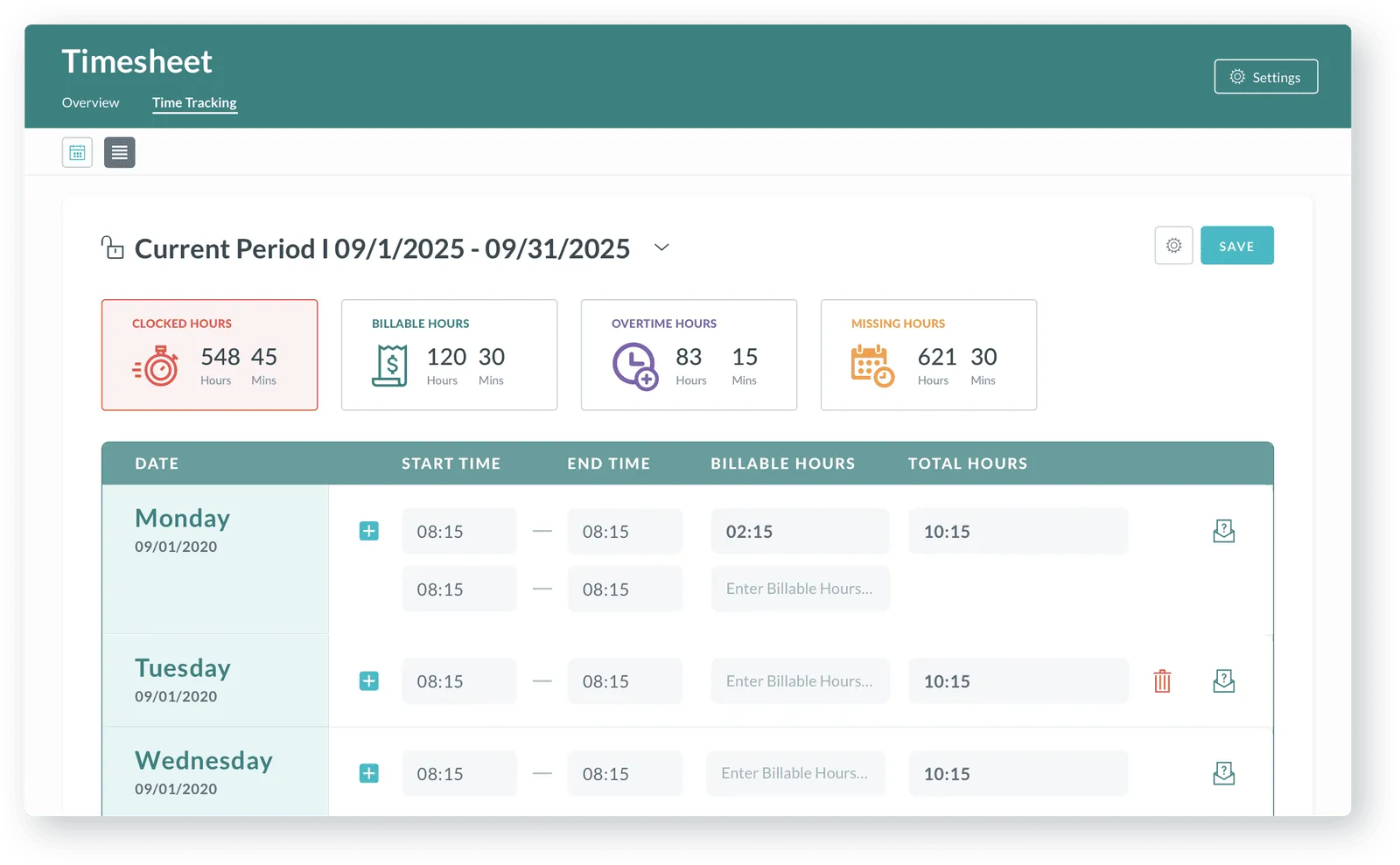Image resolution: width=1400 pixels, height=865 pixels.
Task: Click the DATE column header
Action: pos(157,464)
